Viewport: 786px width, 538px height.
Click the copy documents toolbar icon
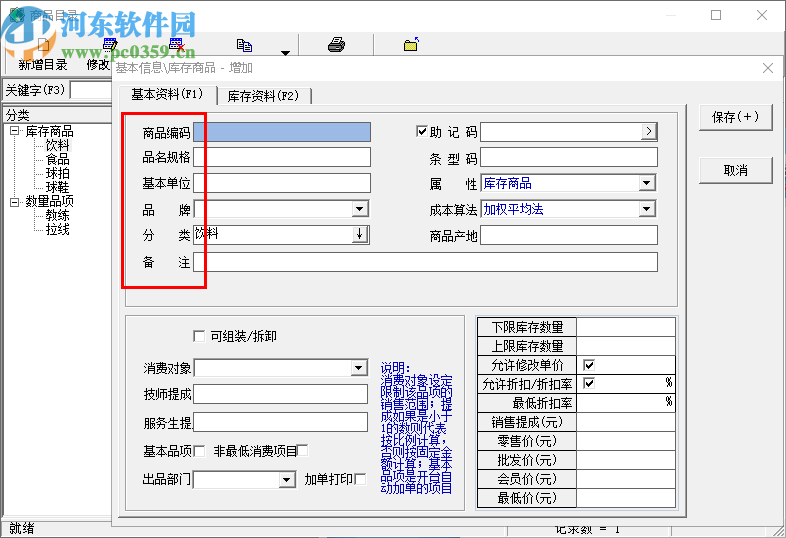(x=244, y=45)
